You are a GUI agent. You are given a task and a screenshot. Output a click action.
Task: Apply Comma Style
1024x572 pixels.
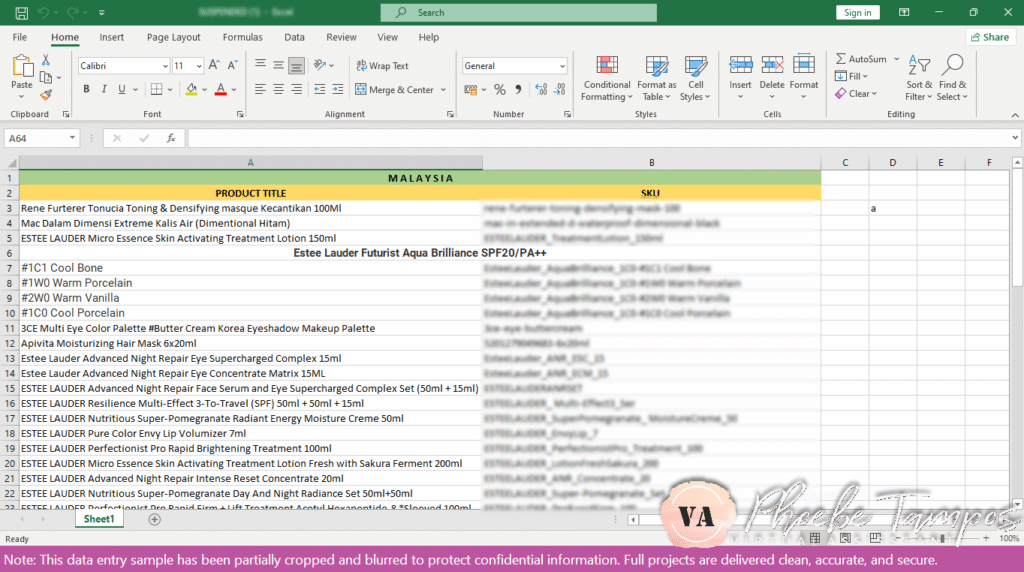coord(518,90)
